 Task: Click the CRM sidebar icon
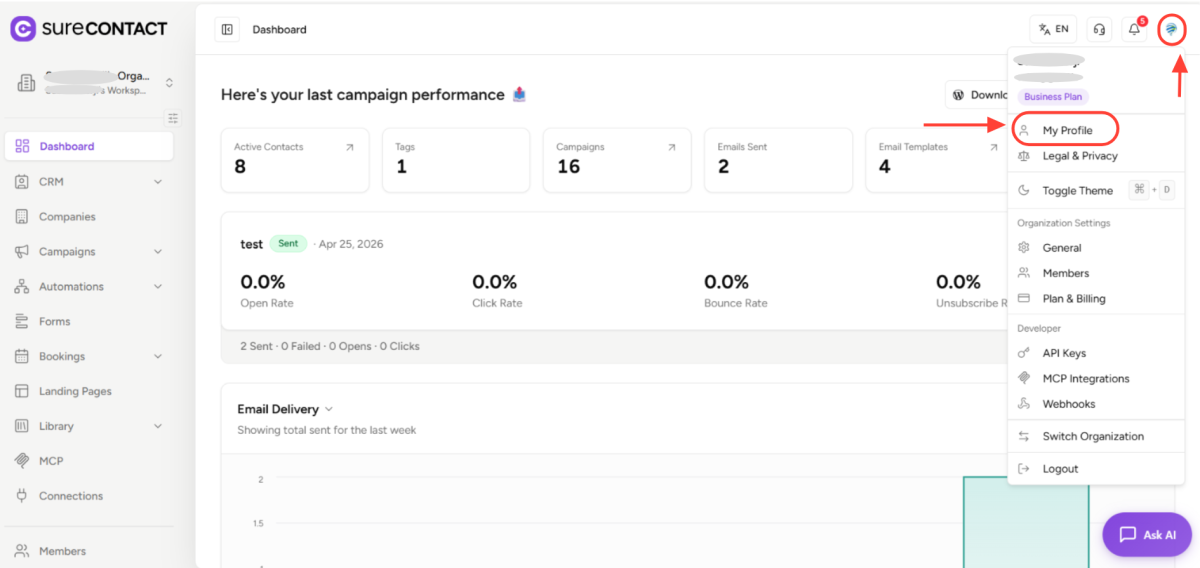(22, 182)
